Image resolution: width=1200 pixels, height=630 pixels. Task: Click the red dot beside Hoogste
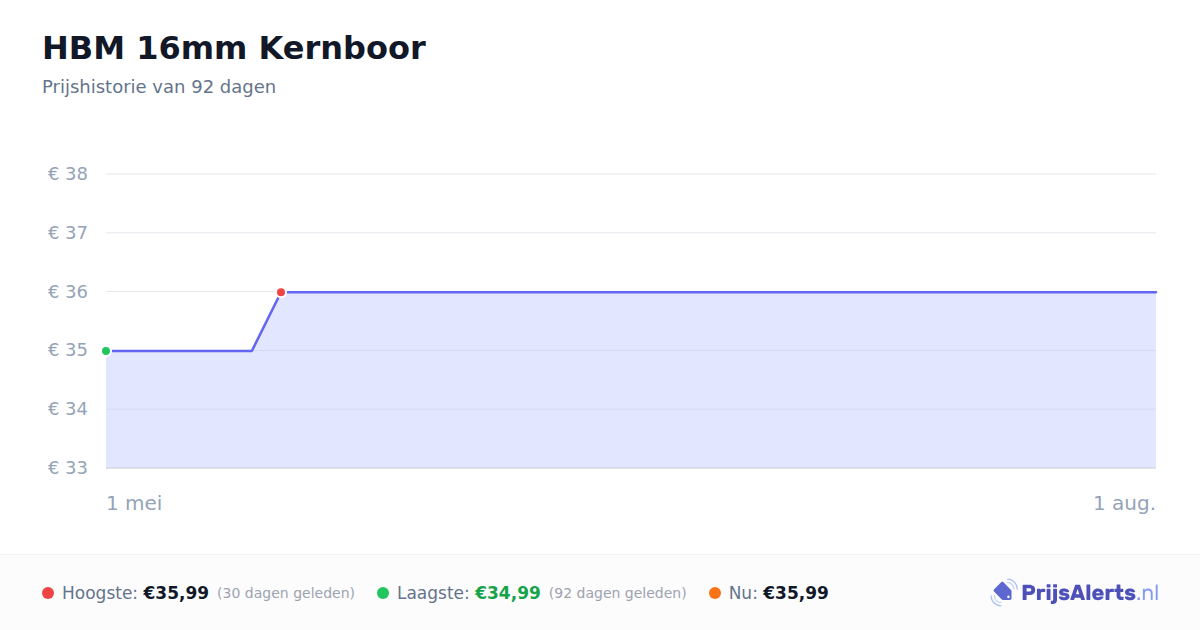pyautogui.click(x=48, y=593)
